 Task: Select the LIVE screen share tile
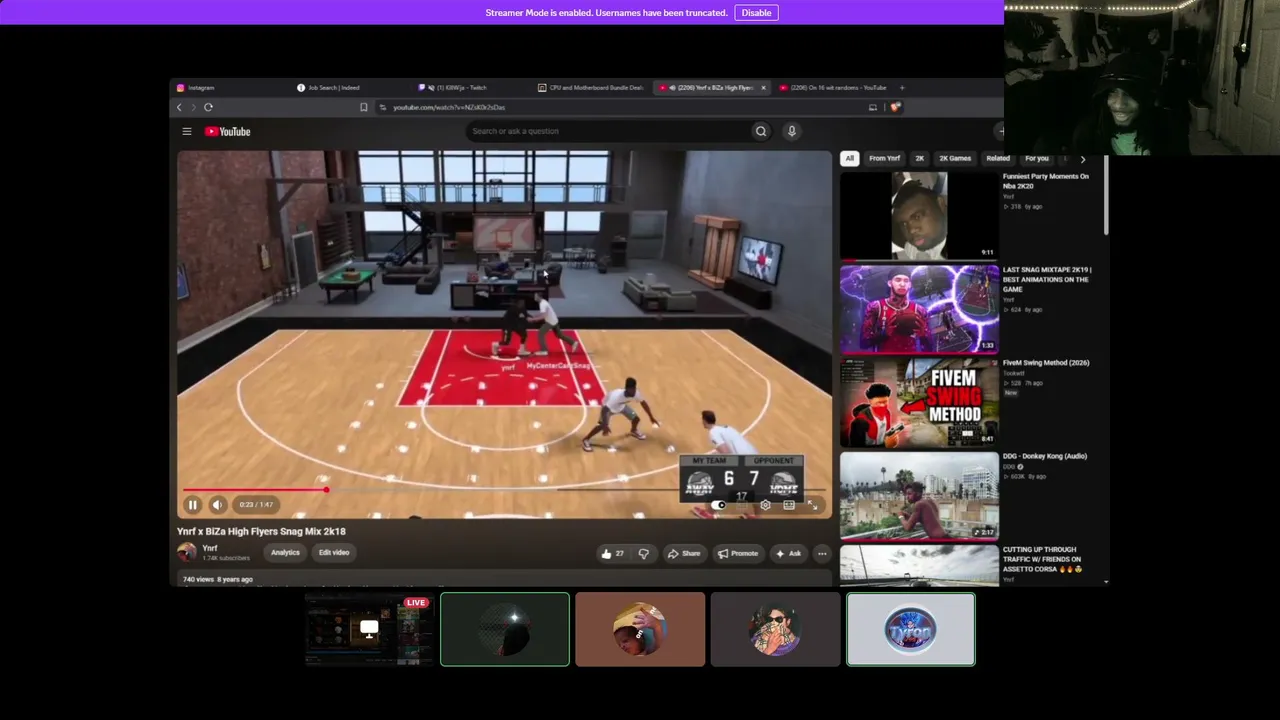point(370,629)
